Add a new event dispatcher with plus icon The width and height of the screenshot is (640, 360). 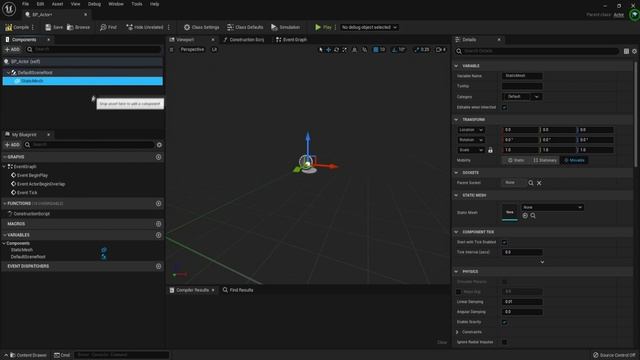tap(158, 267)
